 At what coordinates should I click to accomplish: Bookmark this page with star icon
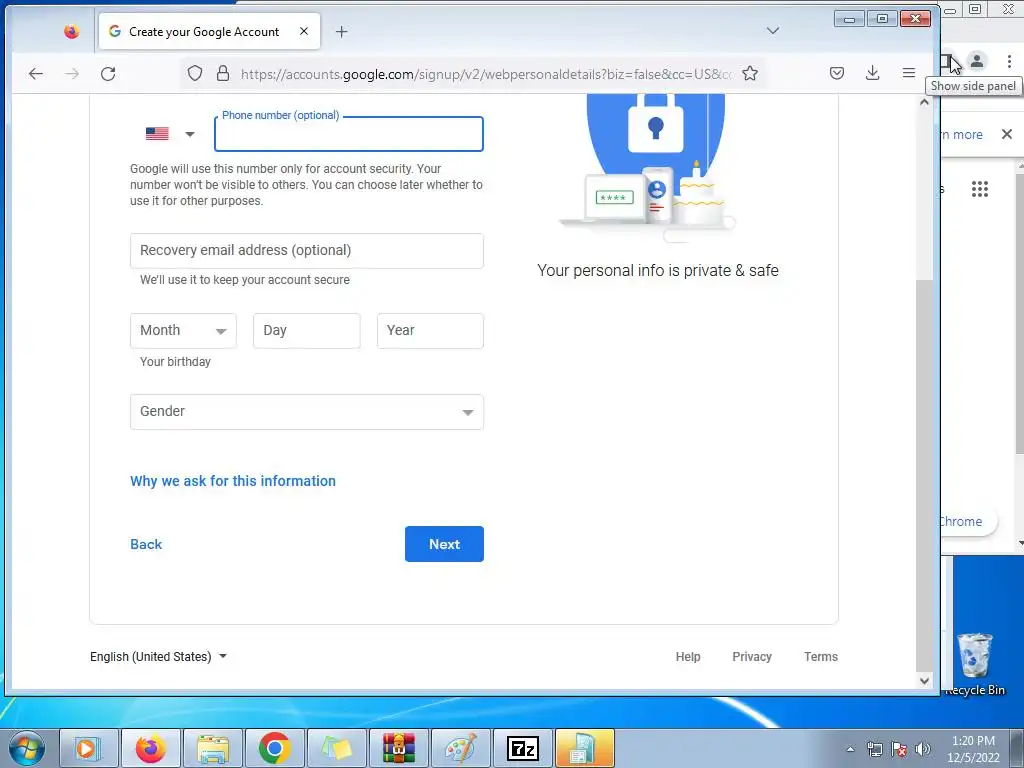pyautogui.click(x=750, y=73)
